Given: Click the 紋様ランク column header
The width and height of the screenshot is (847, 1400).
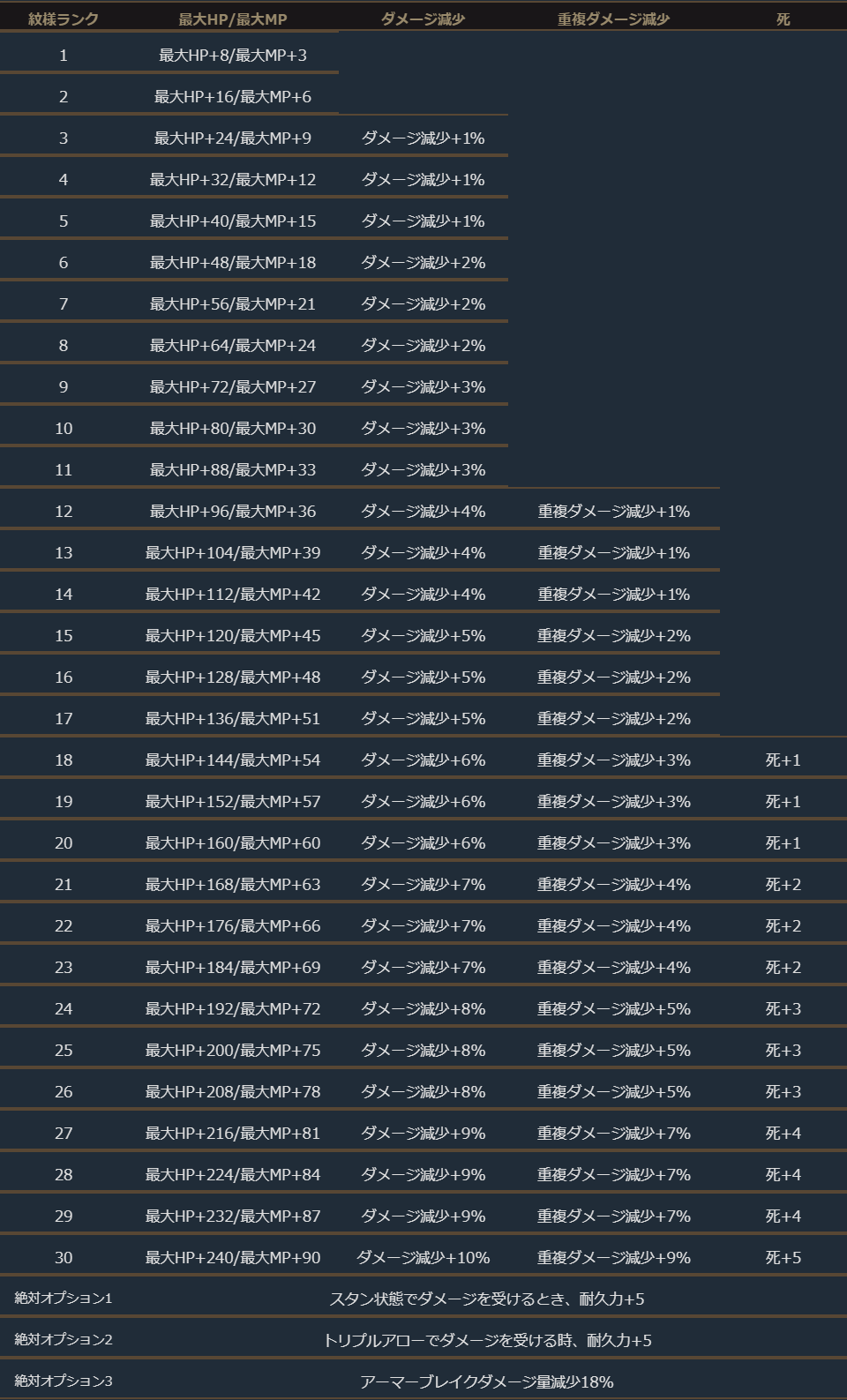Looking at the screenshot, I should pos(64,19).
